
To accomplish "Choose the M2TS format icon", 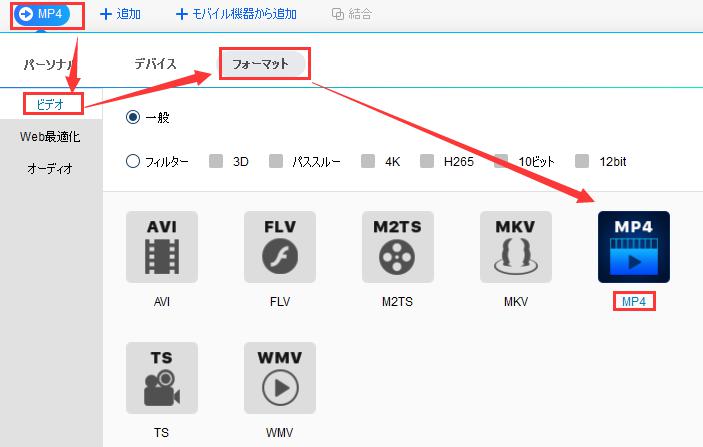I will pos(398,247).
